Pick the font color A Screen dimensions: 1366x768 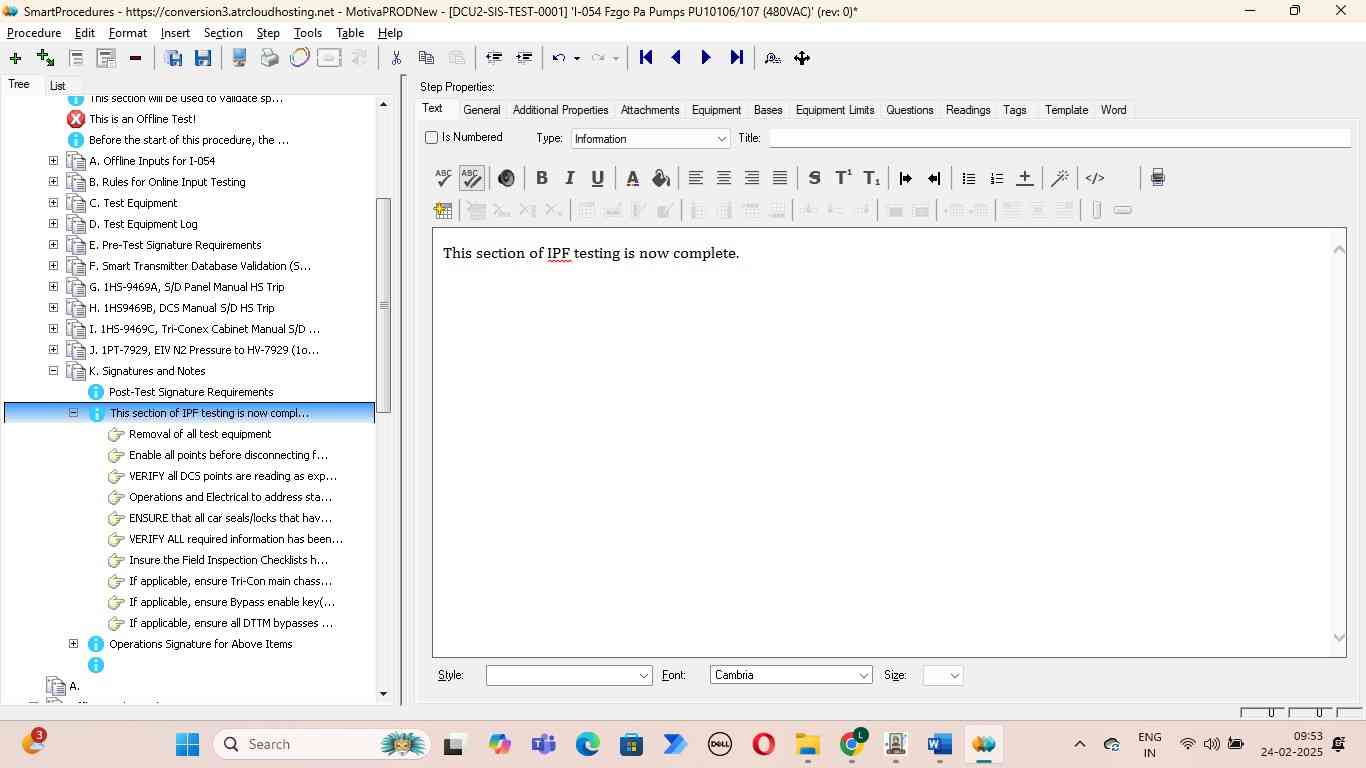point(632,178)
